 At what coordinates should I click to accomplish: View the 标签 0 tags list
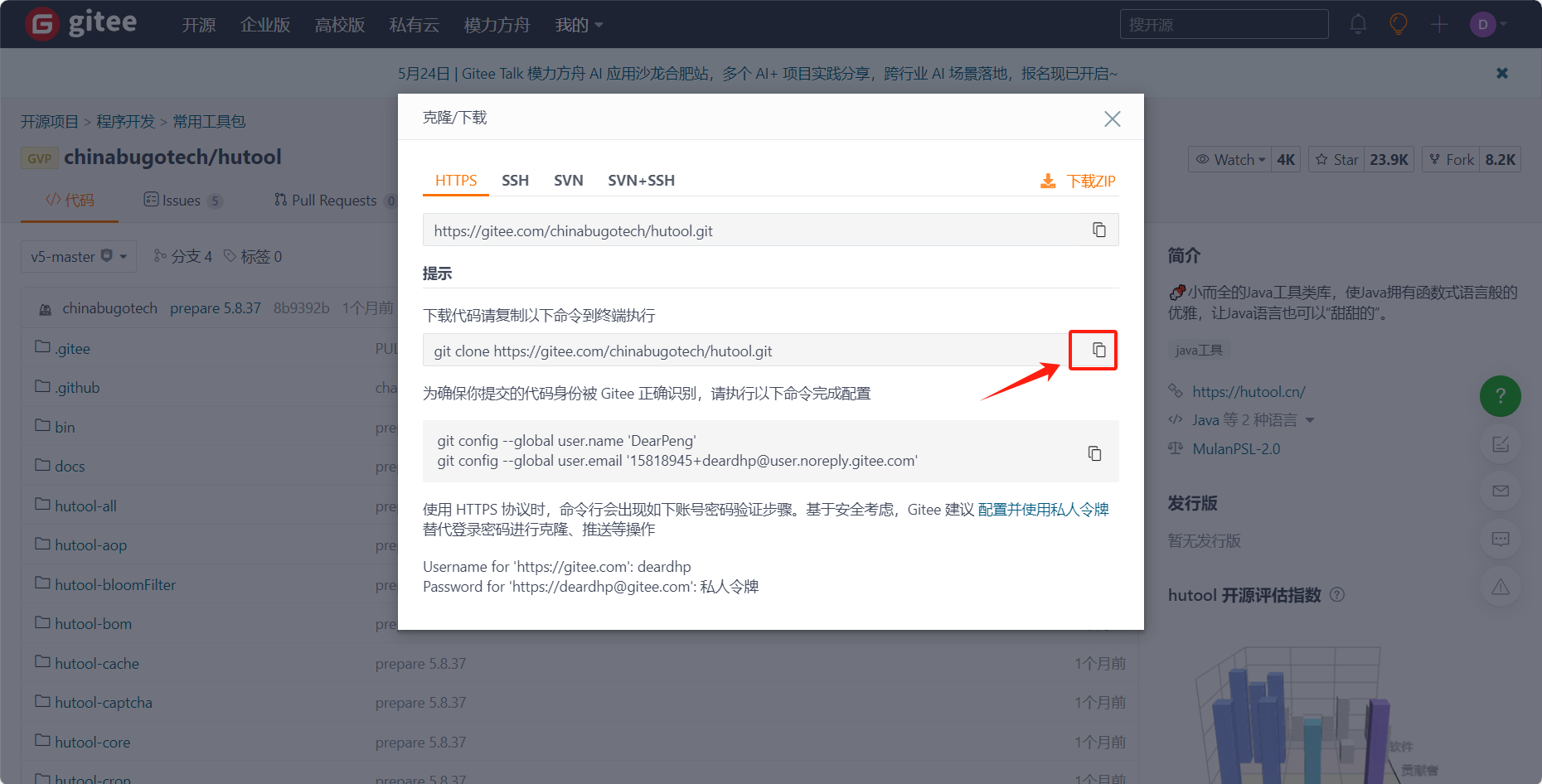click(x=253, y=256)
